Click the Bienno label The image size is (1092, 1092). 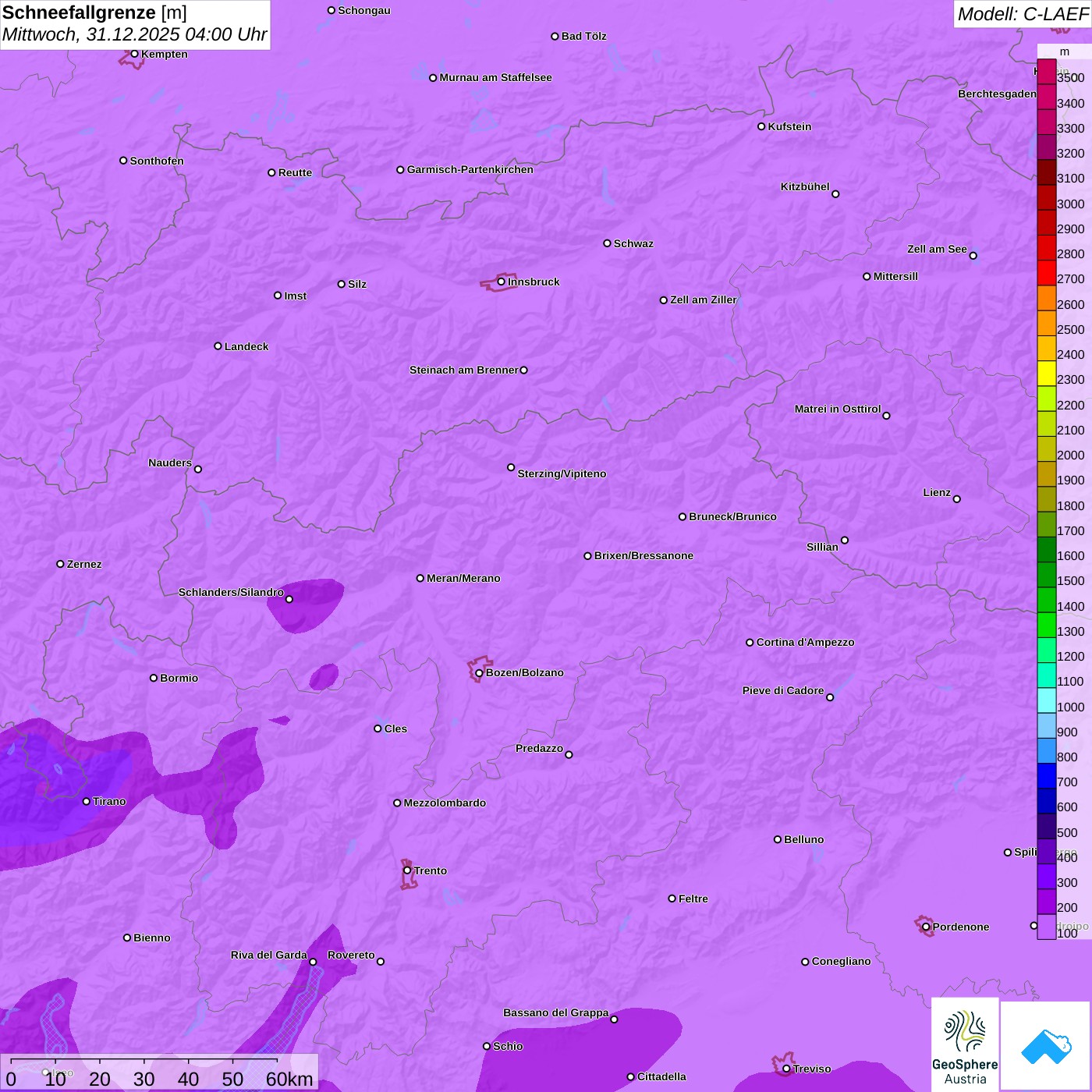[x=152, y=938]
